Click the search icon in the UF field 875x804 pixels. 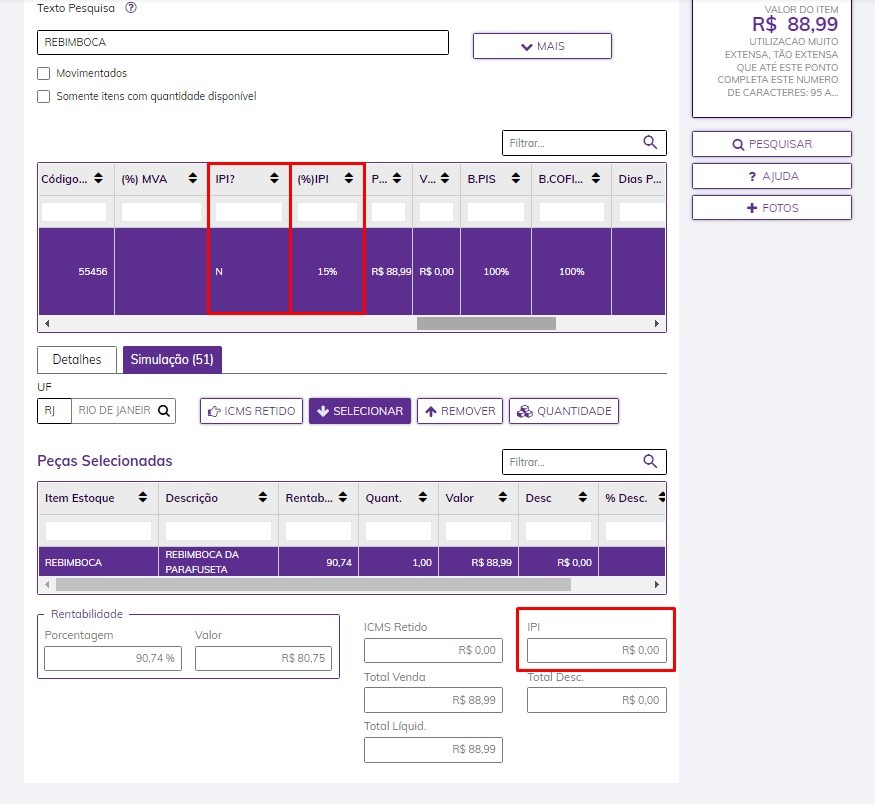coord(164,411)
